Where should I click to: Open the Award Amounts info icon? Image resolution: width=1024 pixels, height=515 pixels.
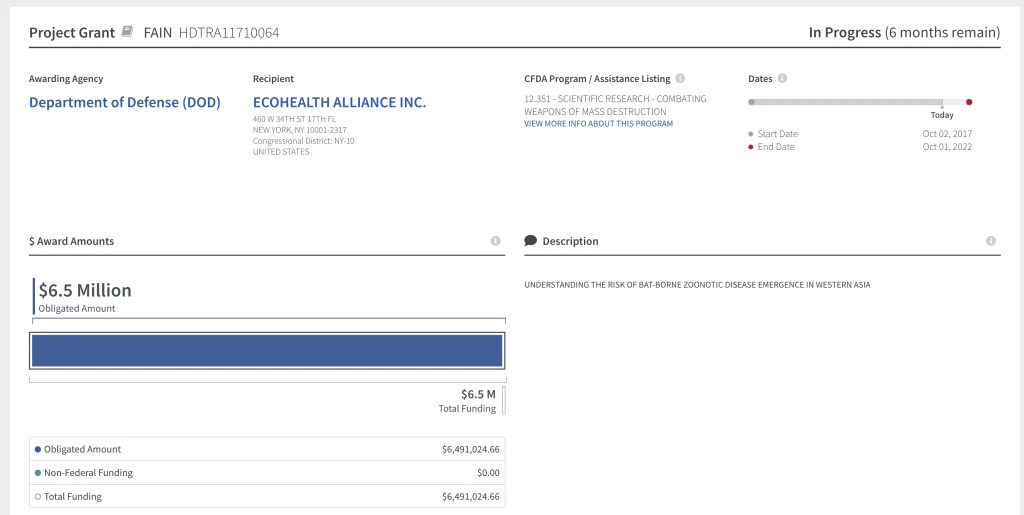pyautogui.click(x=496, y=241)
